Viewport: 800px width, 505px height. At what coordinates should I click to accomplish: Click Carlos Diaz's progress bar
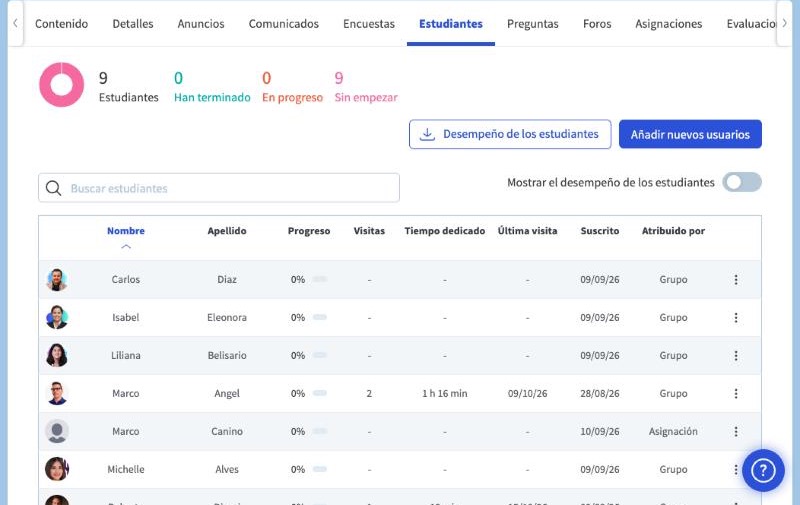click(320, 279)
